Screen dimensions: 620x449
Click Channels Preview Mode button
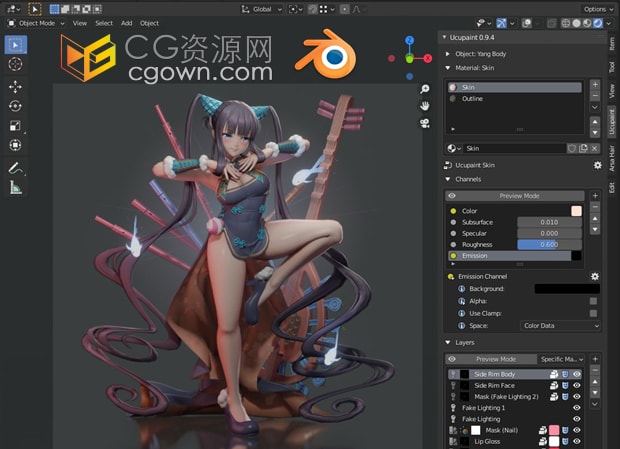coord(515,196)
